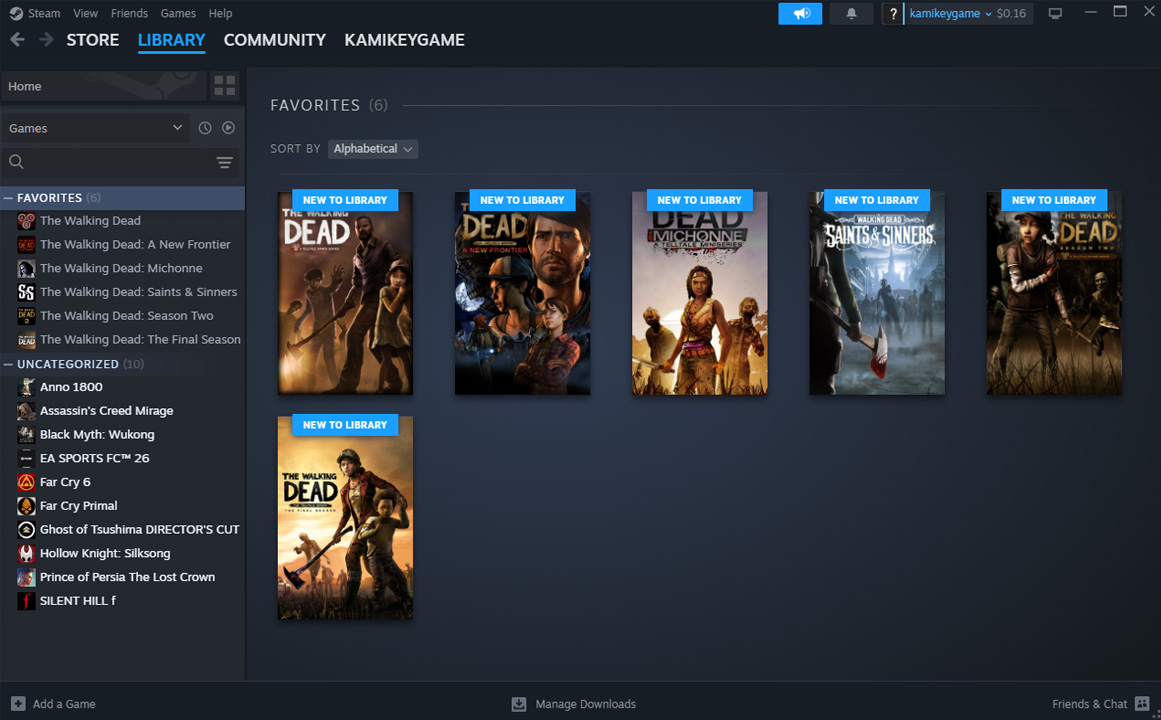Click the library search field
Image resolution: width=1161 pixels, height=720 pixels.
coord(110,163)
